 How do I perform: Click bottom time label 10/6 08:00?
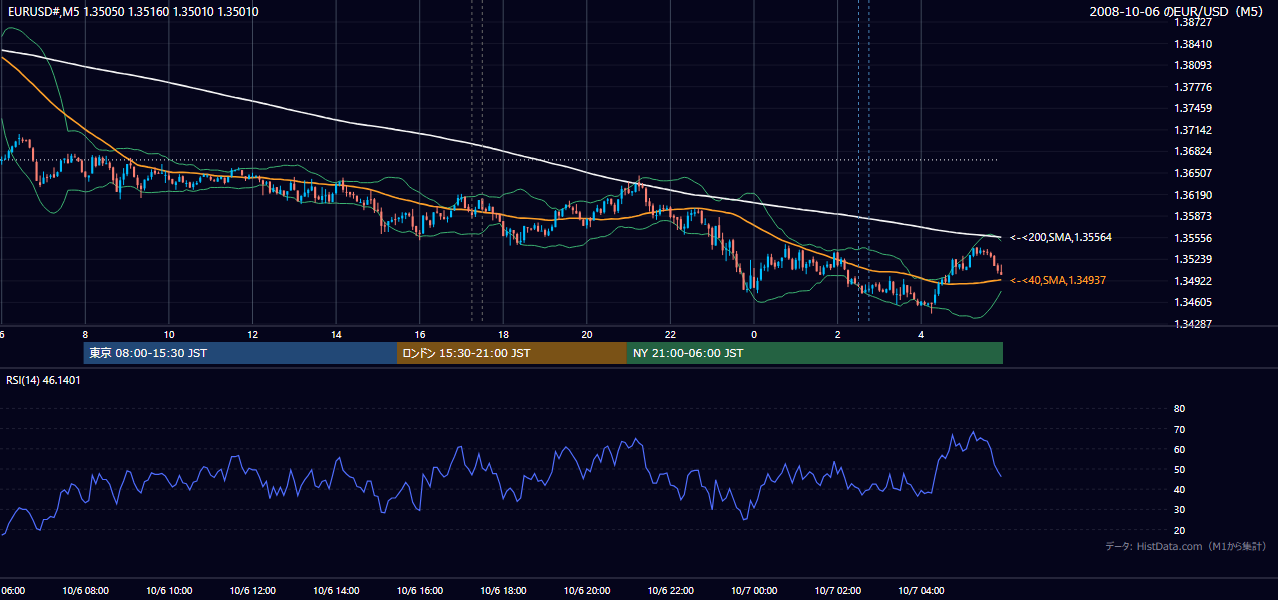coord(85,591)
